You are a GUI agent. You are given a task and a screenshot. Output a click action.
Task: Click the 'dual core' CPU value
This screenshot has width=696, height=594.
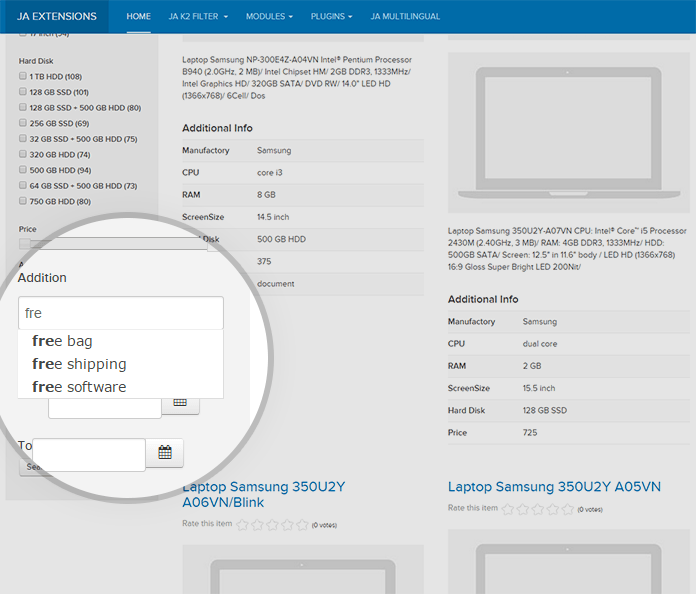(540, 344)
